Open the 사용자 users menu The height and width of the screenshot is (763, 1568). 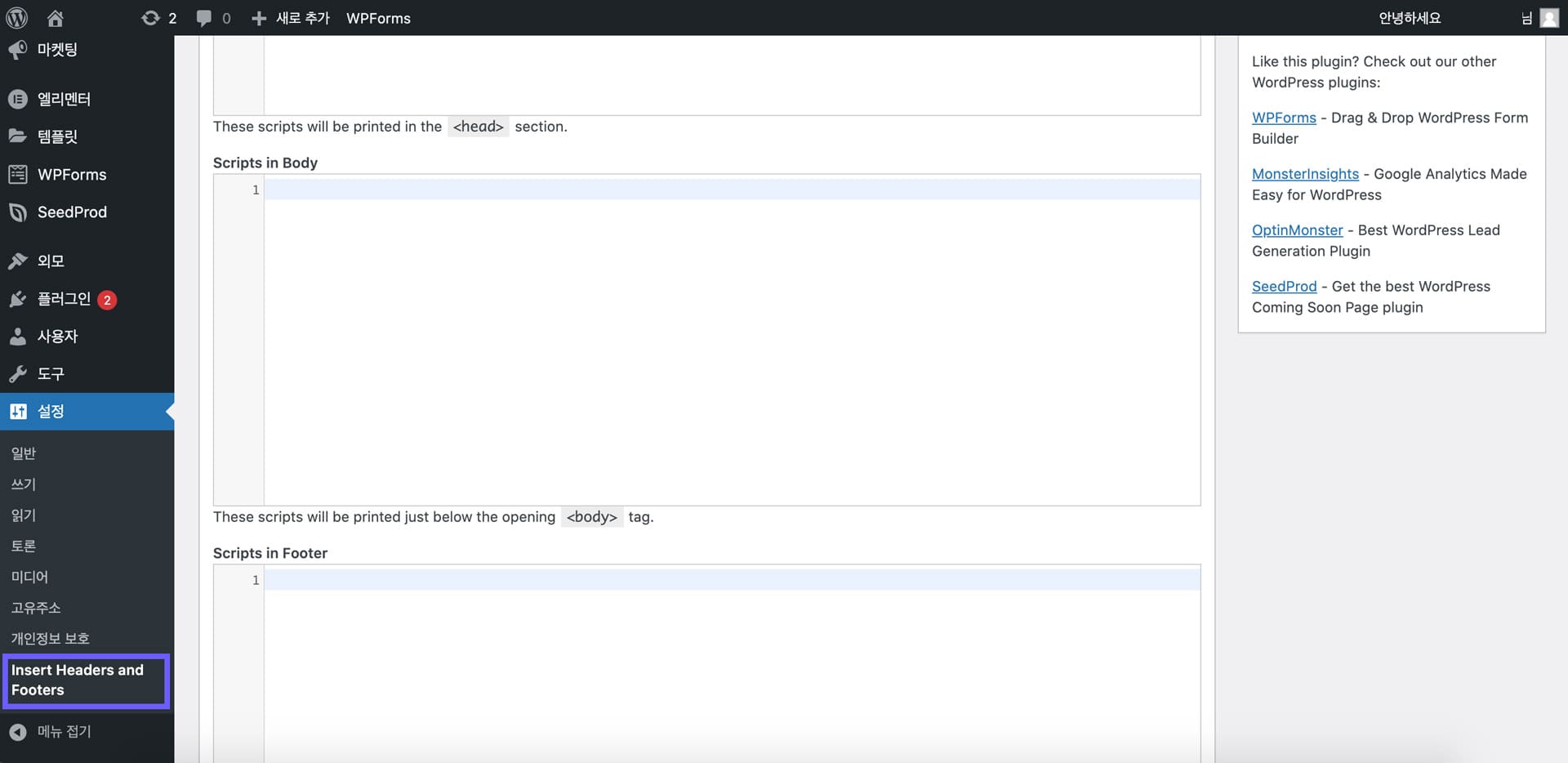click(87, 336)
